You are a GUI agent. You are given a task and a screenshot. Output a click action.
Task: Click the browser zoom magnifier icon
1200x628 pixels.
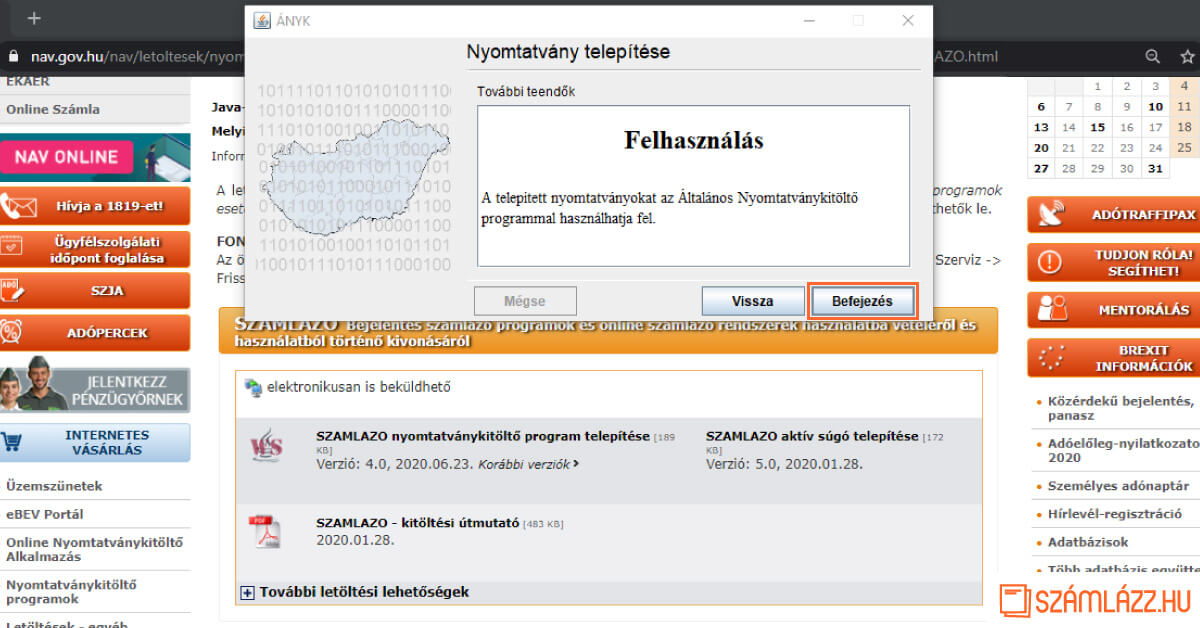click(x=1153, y=56)
